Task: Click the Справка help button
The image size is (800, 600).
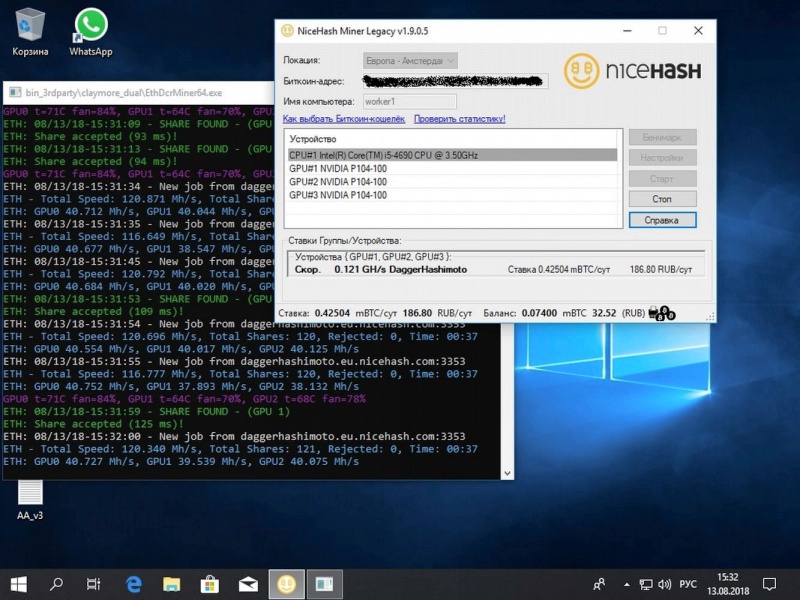Action: point(662,220)
